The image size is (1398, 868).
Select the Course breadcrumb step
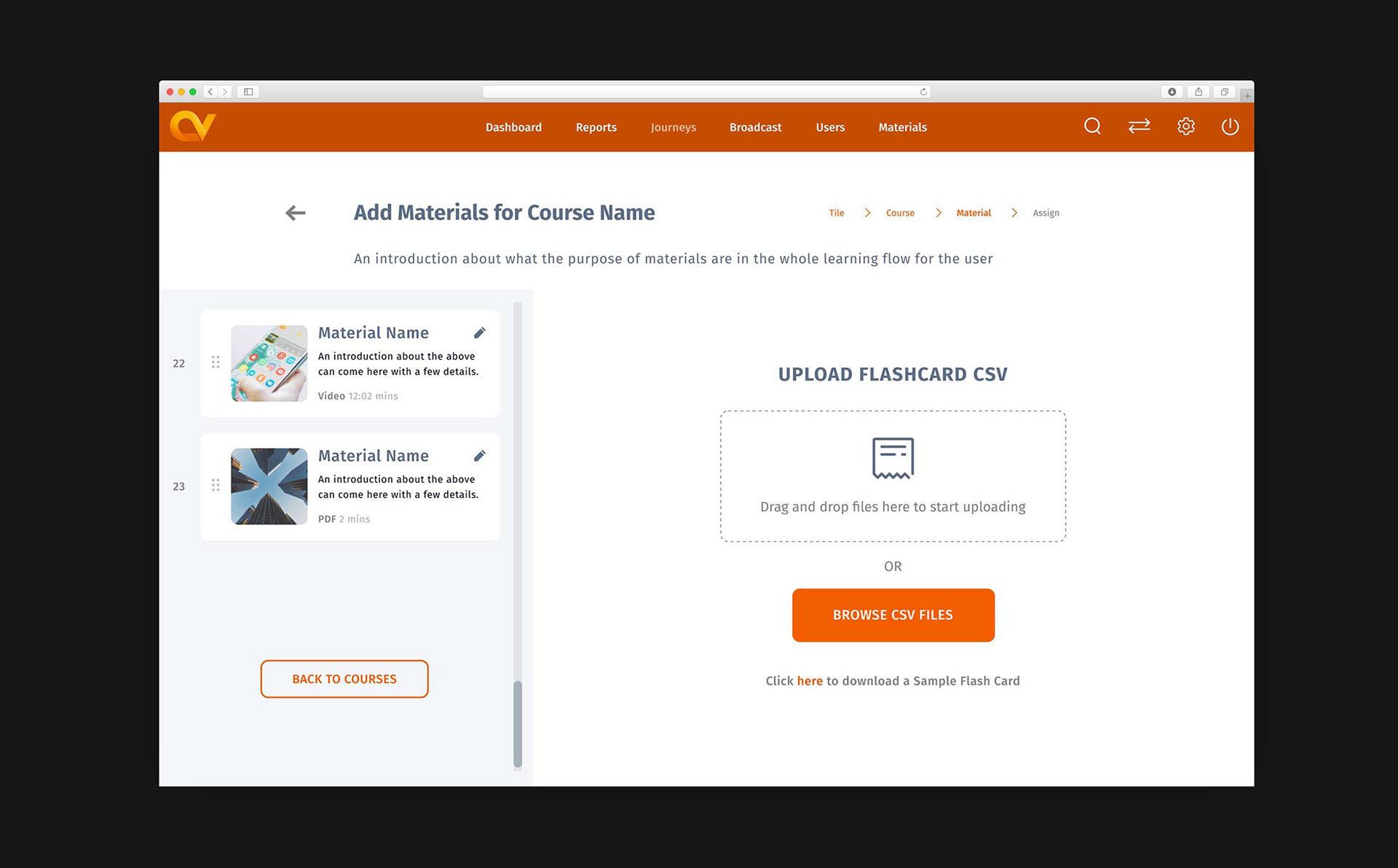(900, 213)
